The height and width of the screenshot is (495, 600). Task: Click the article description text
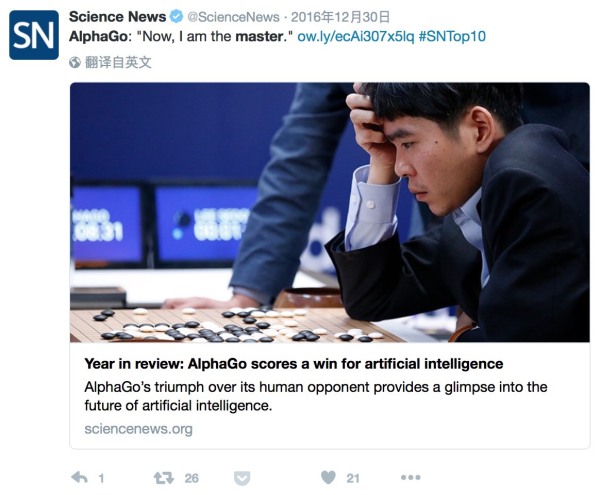click(316, 396)
